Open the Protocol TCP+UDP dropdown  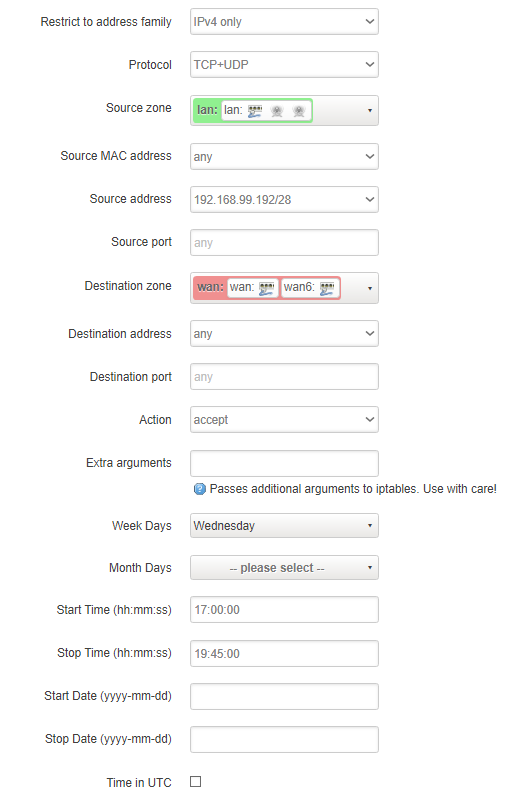click(284, 64)
